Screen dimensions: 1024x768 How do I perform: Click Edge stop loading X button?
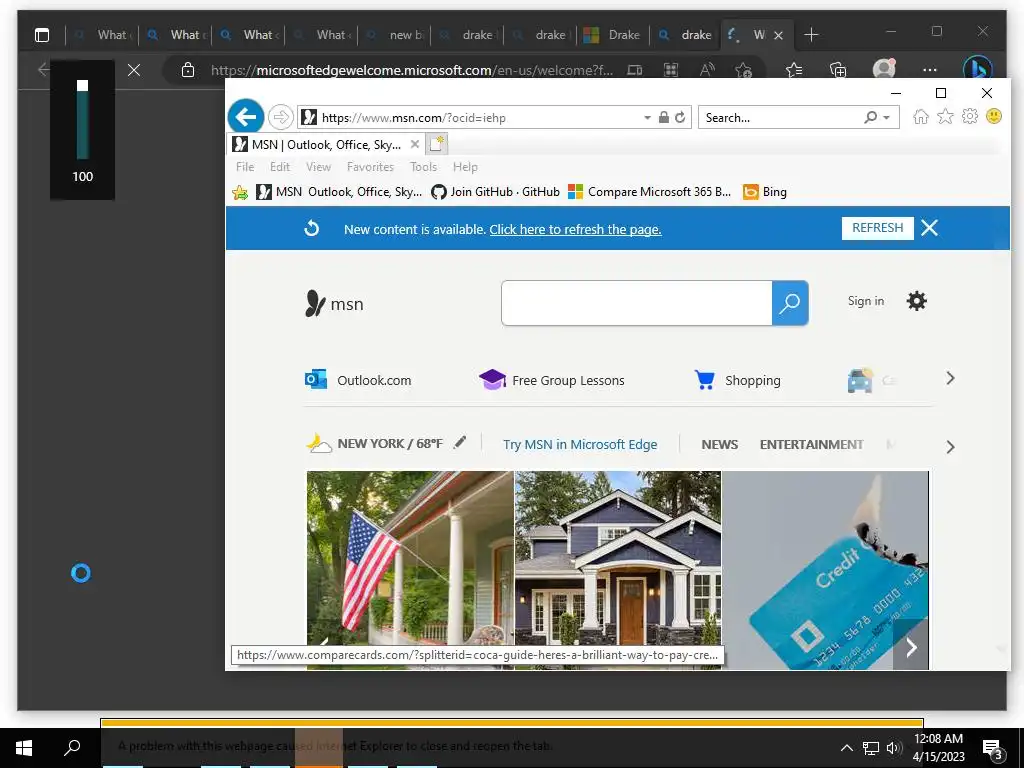click(134, 70)
